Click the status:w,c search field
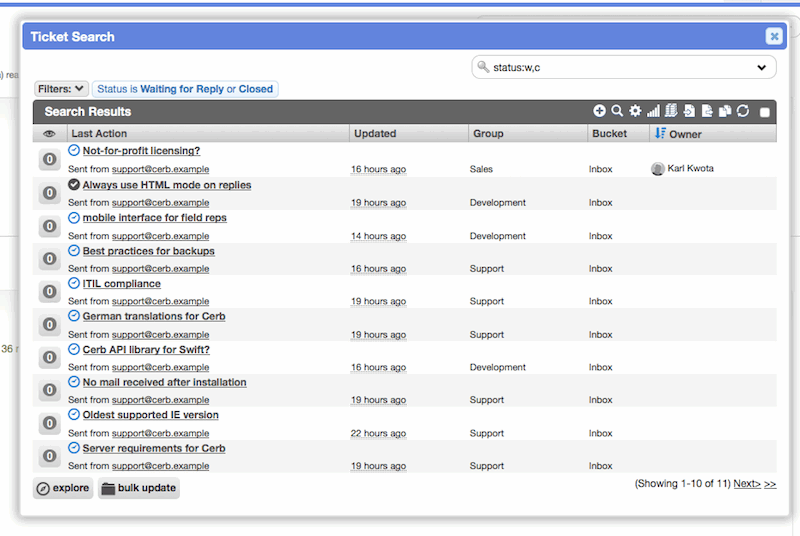The image size is (800, 536). point(624,67)
